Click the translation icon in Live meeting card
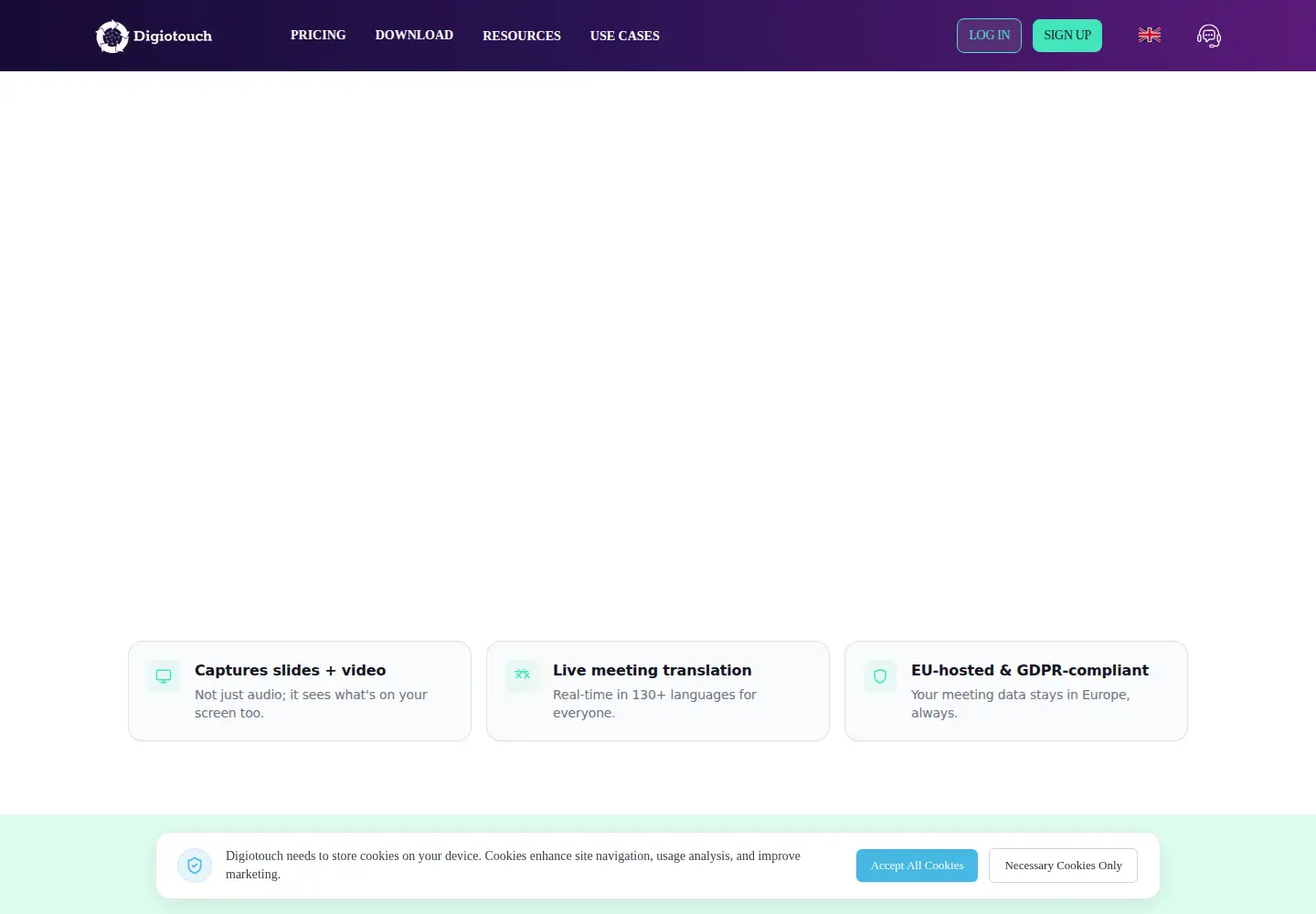 pos(522,675)
